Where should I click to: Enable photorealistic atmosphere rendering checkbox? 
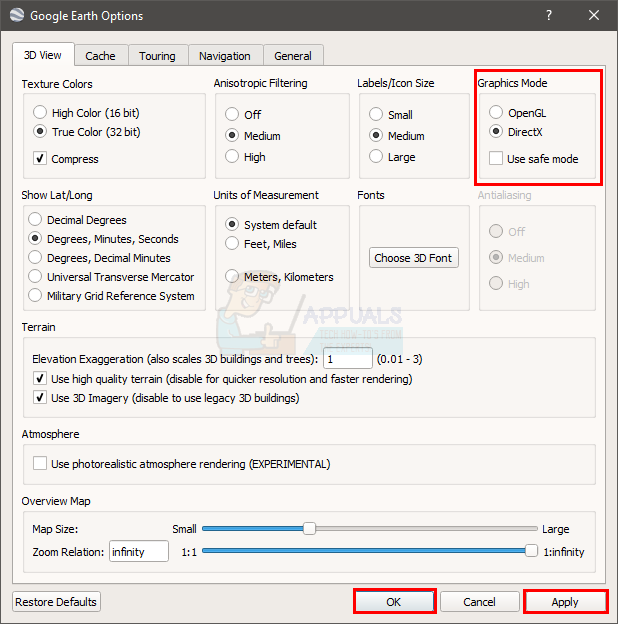(x=40, y=464)
